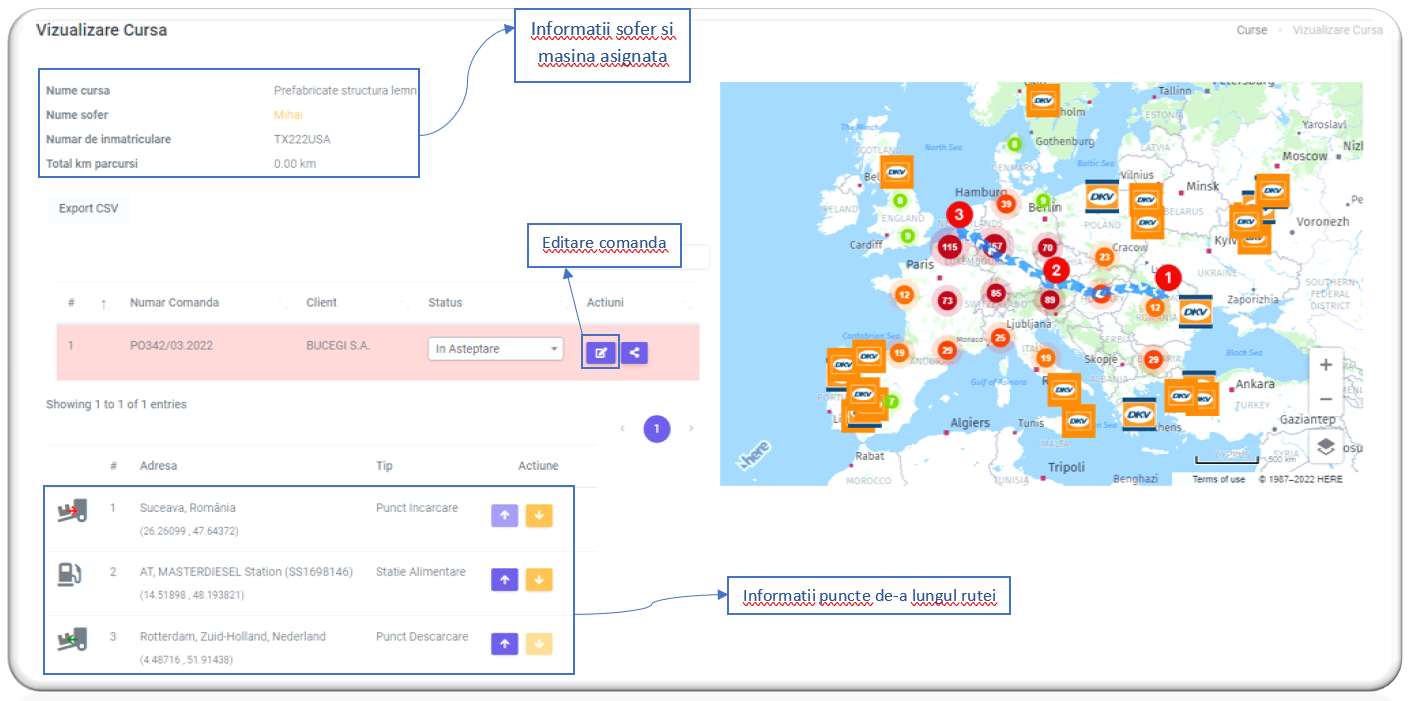Click client name BUCEGI S.A.
This screenshot has width=1410, height=701.
click(x=338, y=346)
